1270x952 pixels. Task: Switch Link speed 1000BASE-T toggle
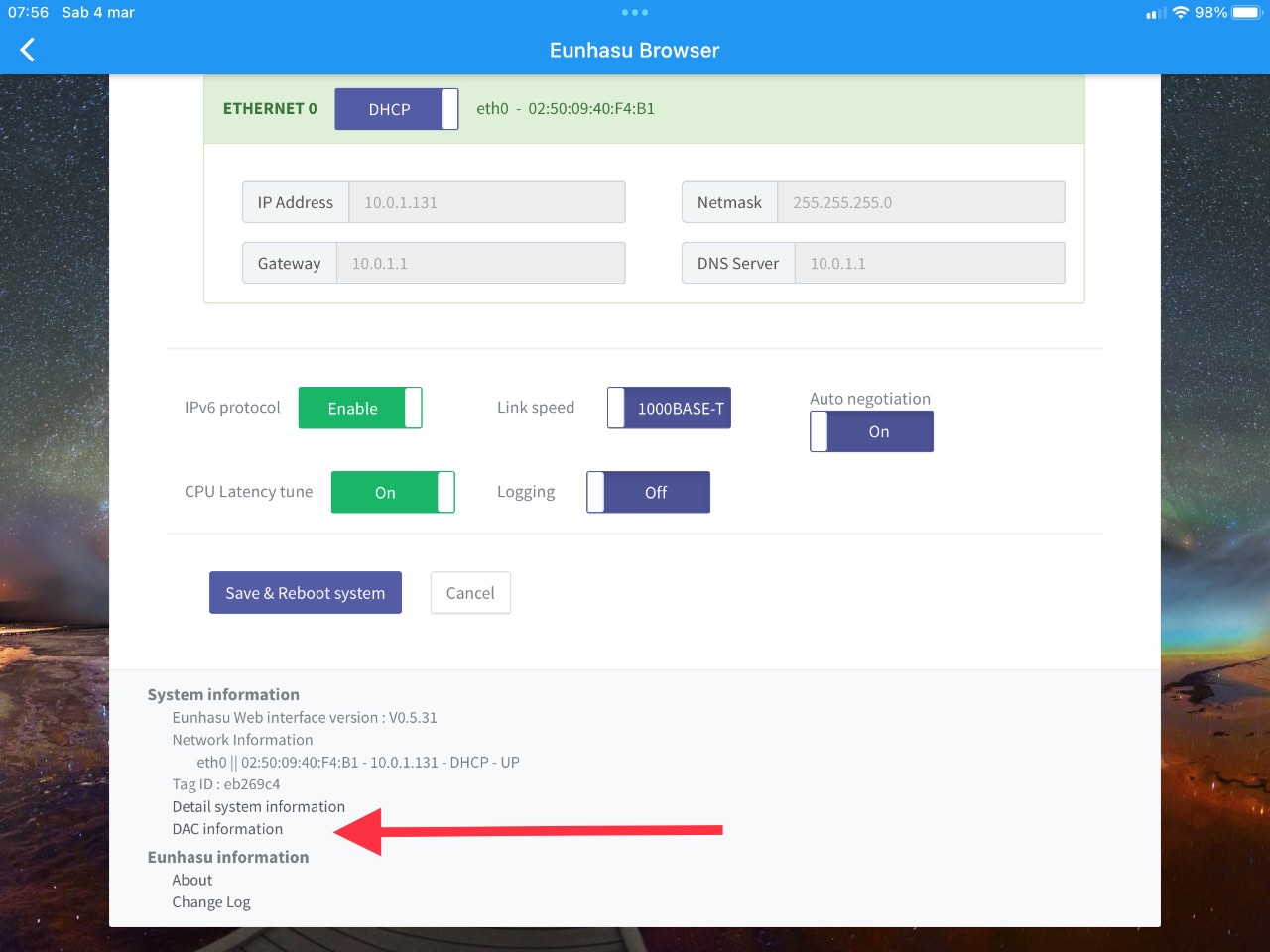point(669,408)
